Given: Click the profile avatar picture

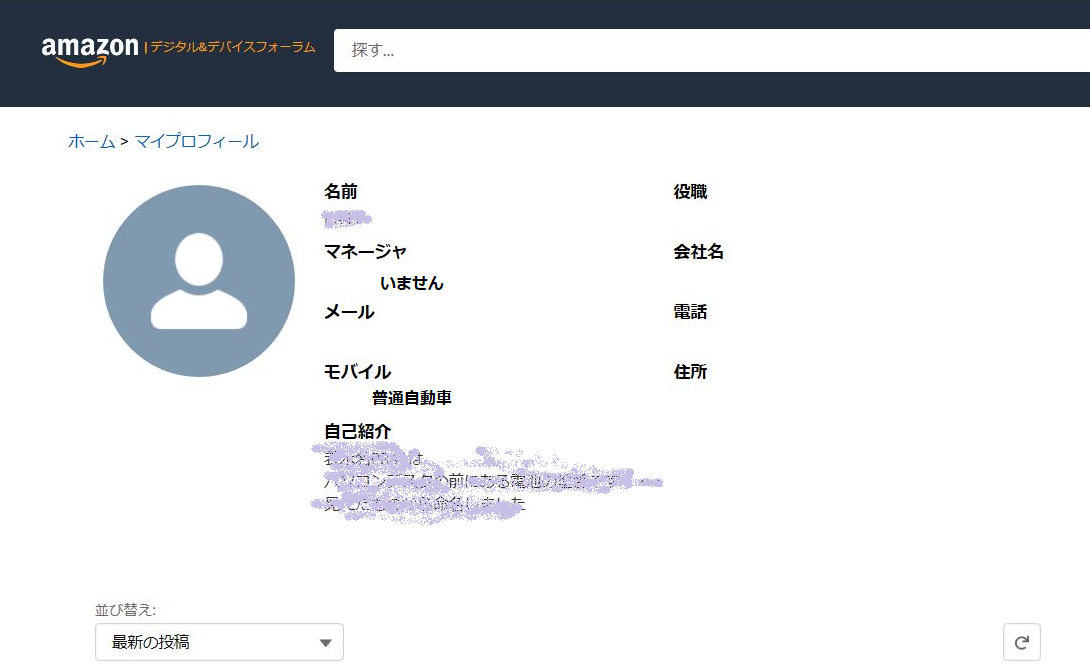Looking at the screenshot, I should coord(199,281).
